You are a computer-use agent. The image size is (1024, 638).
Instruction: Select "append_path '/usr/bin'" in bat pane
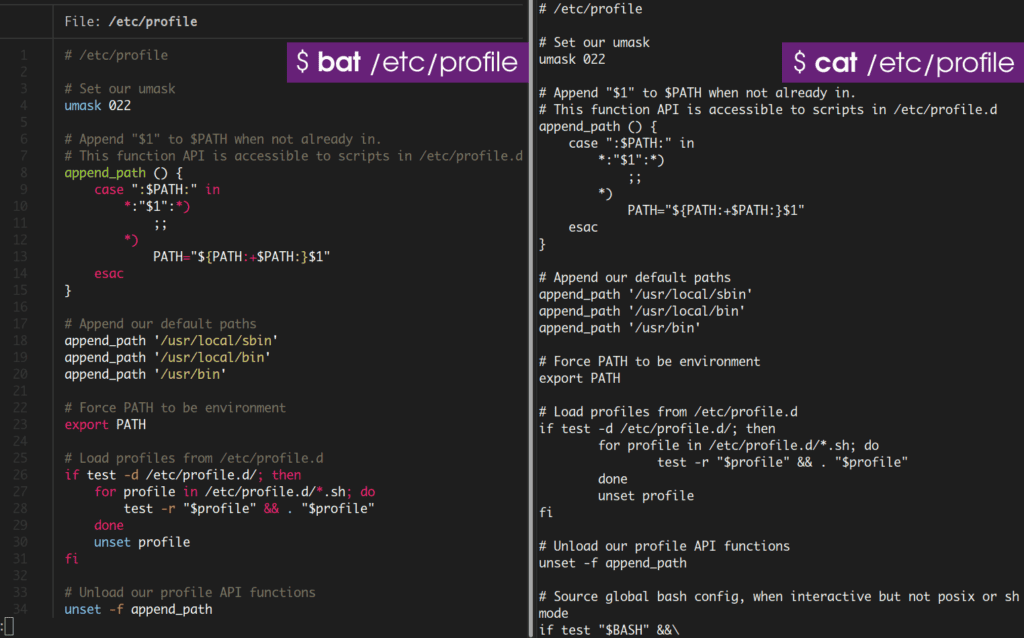click(145, 374)
